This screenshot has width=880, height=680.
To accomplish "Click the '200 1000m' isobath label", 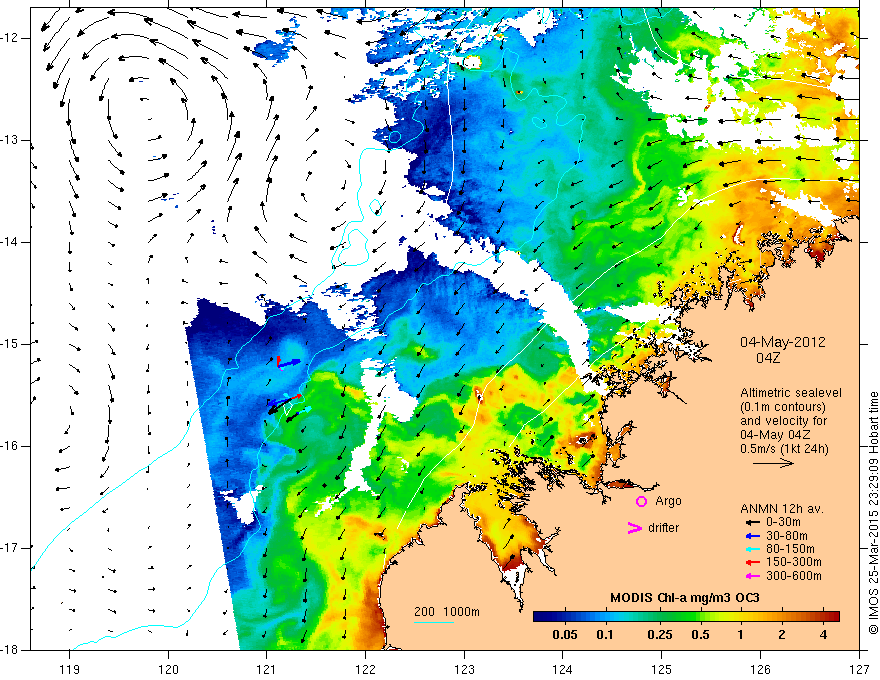I will pos(447,612).
